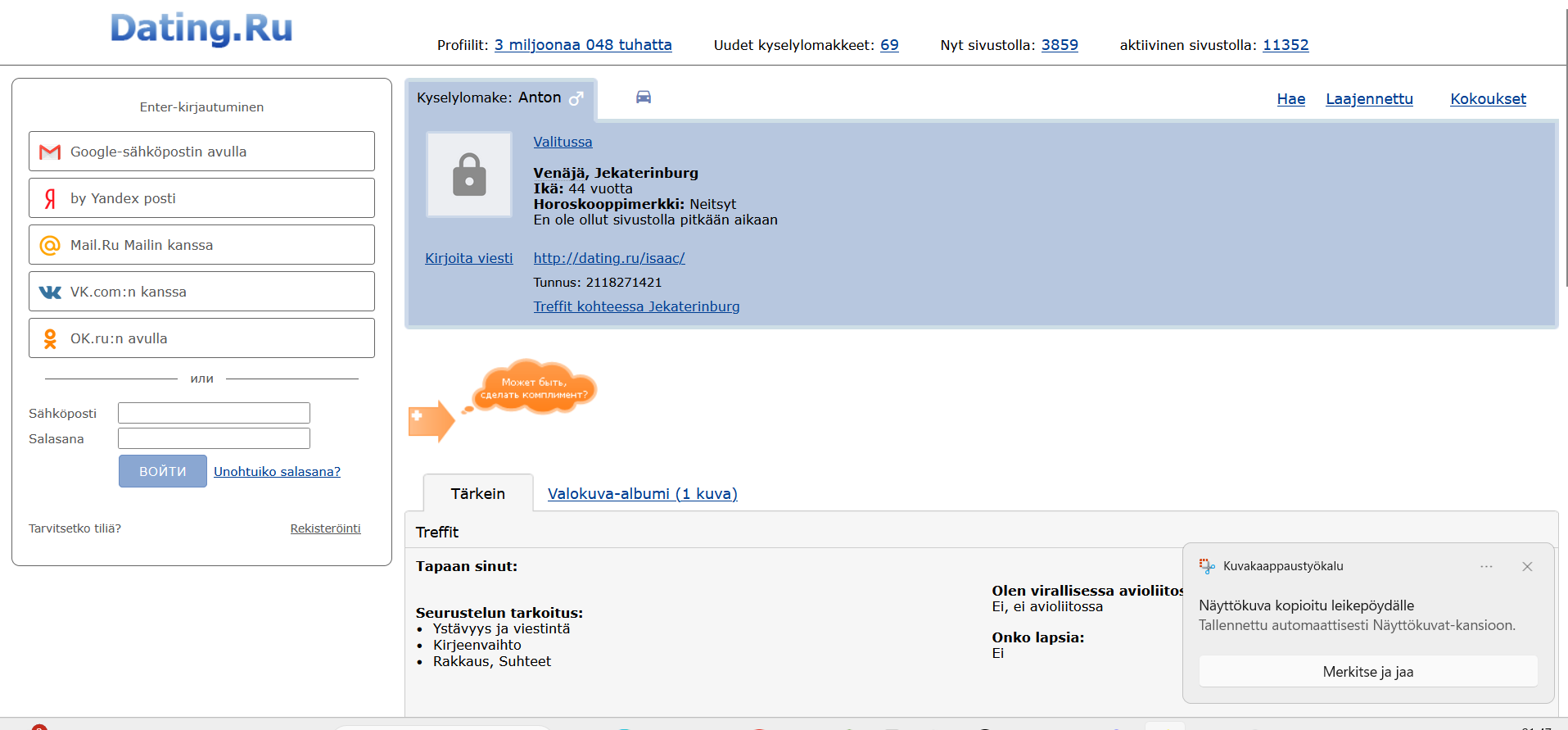This screenshot has width=1568, height=730.
Task: Click the male gender symbol next to Anton
Action: 576,98
